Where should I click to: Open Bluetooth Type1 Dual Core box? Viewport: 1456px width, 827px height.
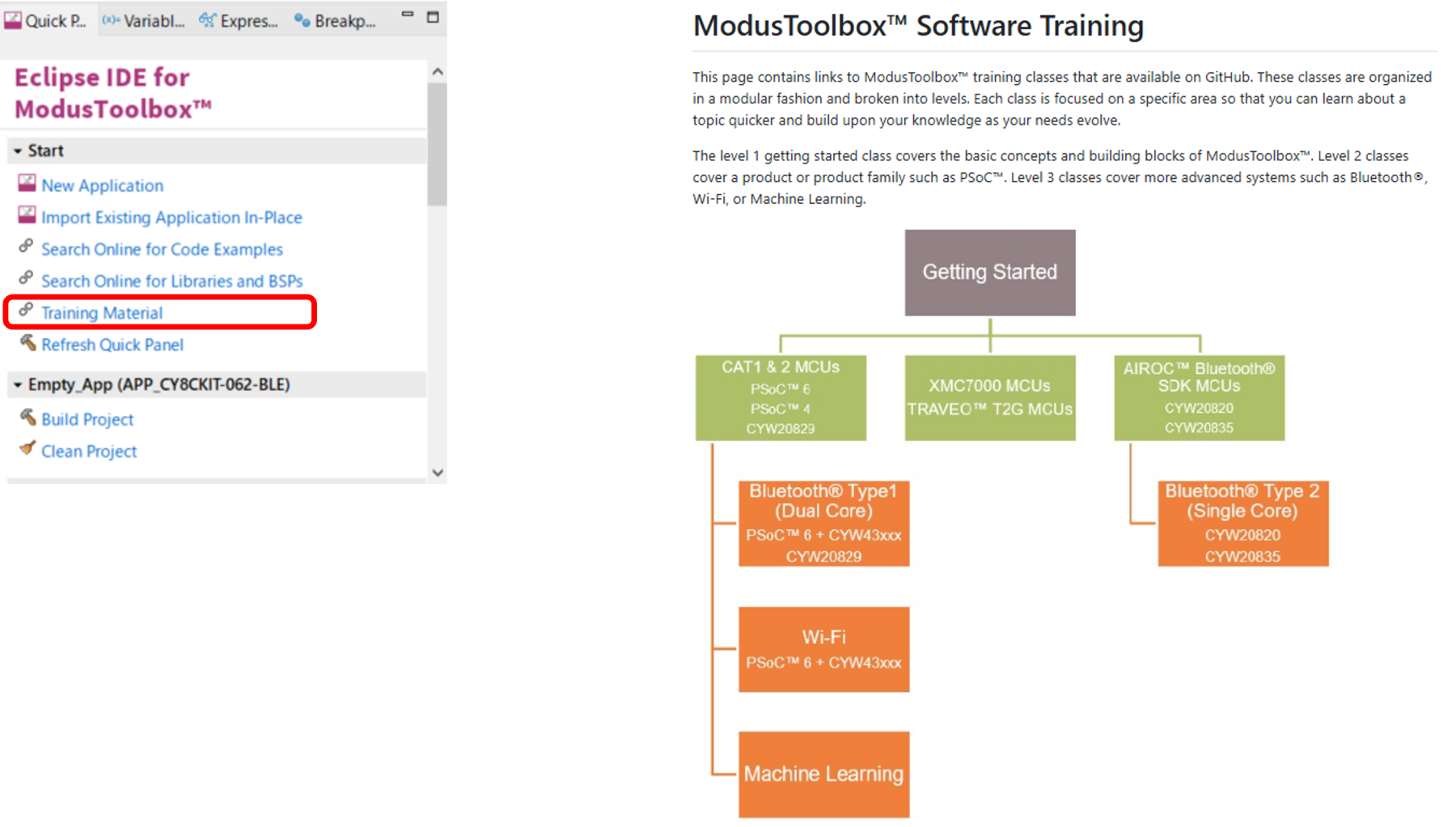click(823, 524)
